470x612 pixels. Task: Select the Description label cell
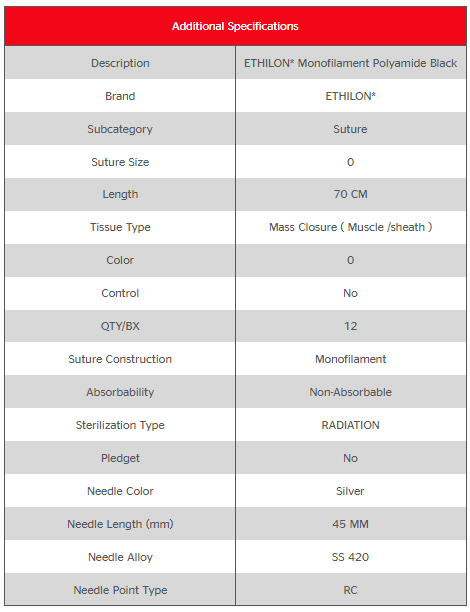click(120, 63)
